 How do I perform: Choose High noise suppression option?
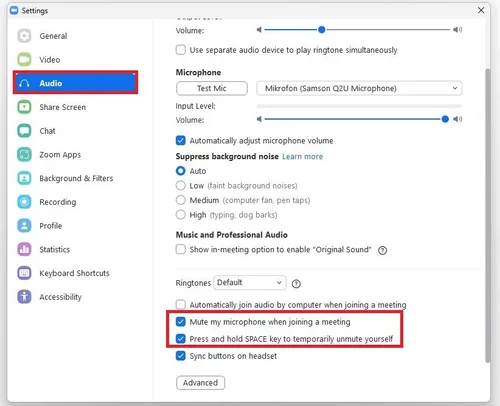(181, 215)
